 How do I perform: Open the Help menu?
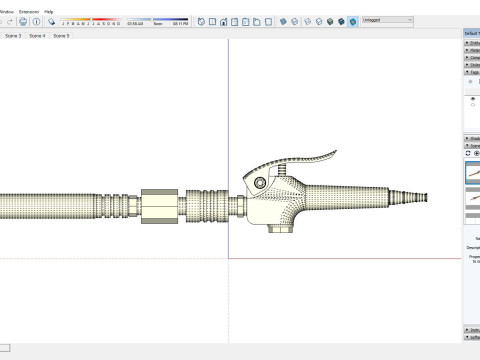tap(49, 12)
